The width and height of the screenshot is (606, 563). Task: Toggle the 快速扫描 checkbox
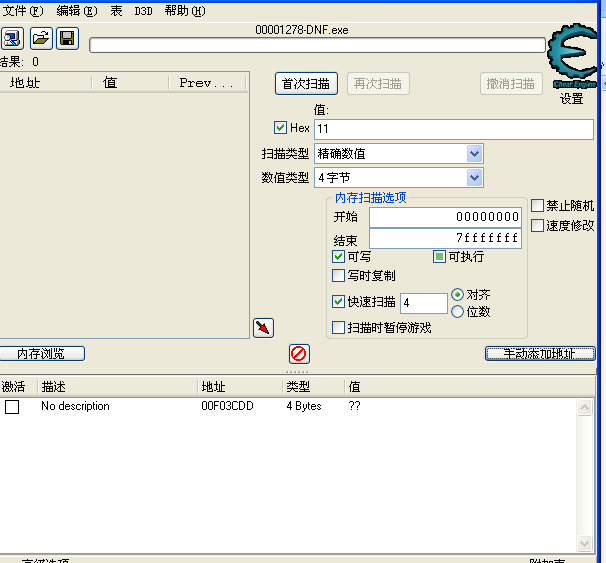click(x=338, y=301)
